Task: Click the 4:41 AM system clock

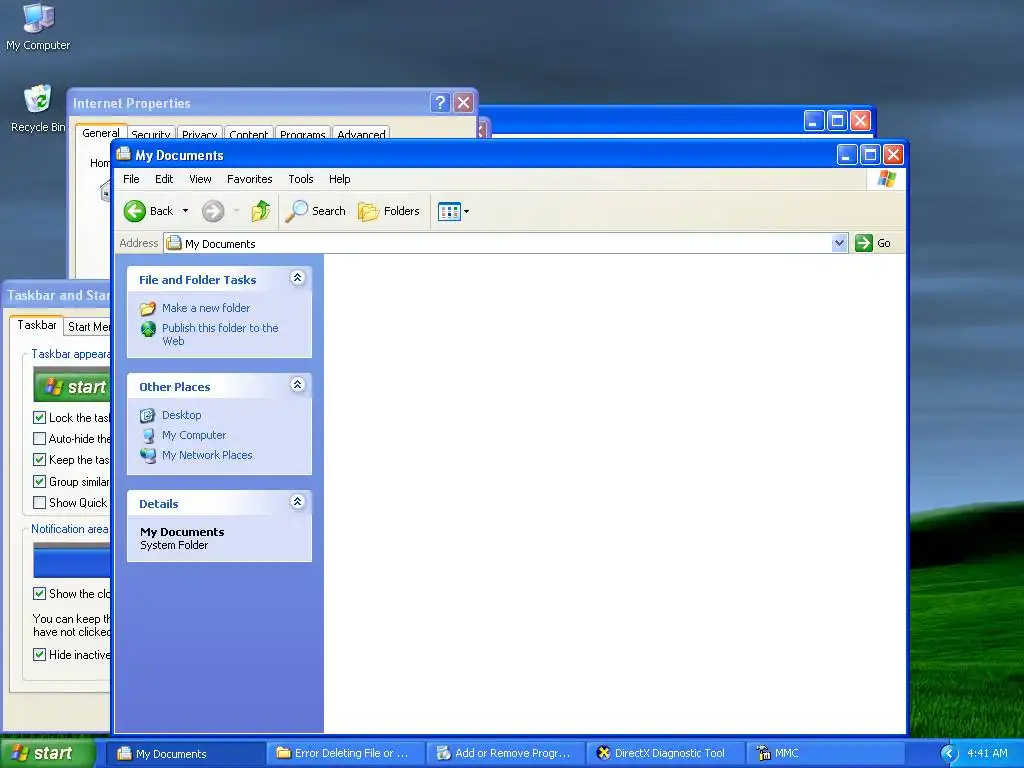Action: 987,754
